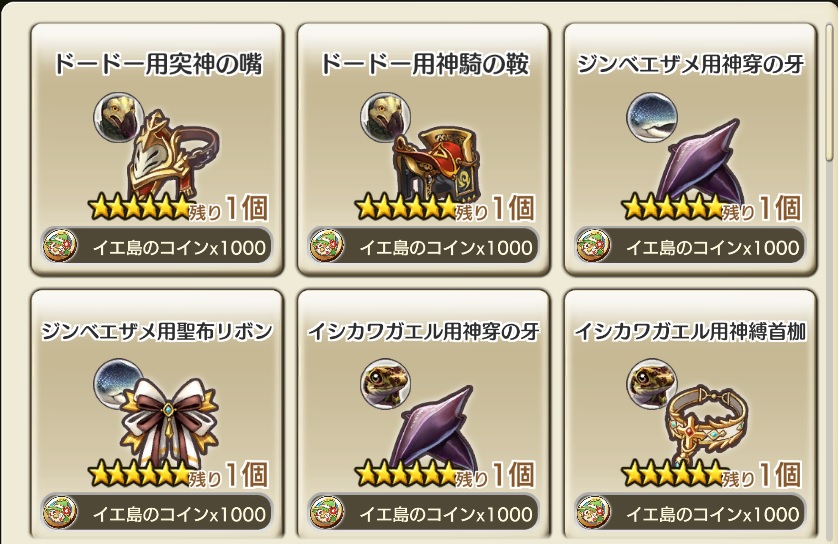Click dodo portrait on ドードー用突神の嘴 card
Screen dimensions: 838x544
(x=119, y=117)
